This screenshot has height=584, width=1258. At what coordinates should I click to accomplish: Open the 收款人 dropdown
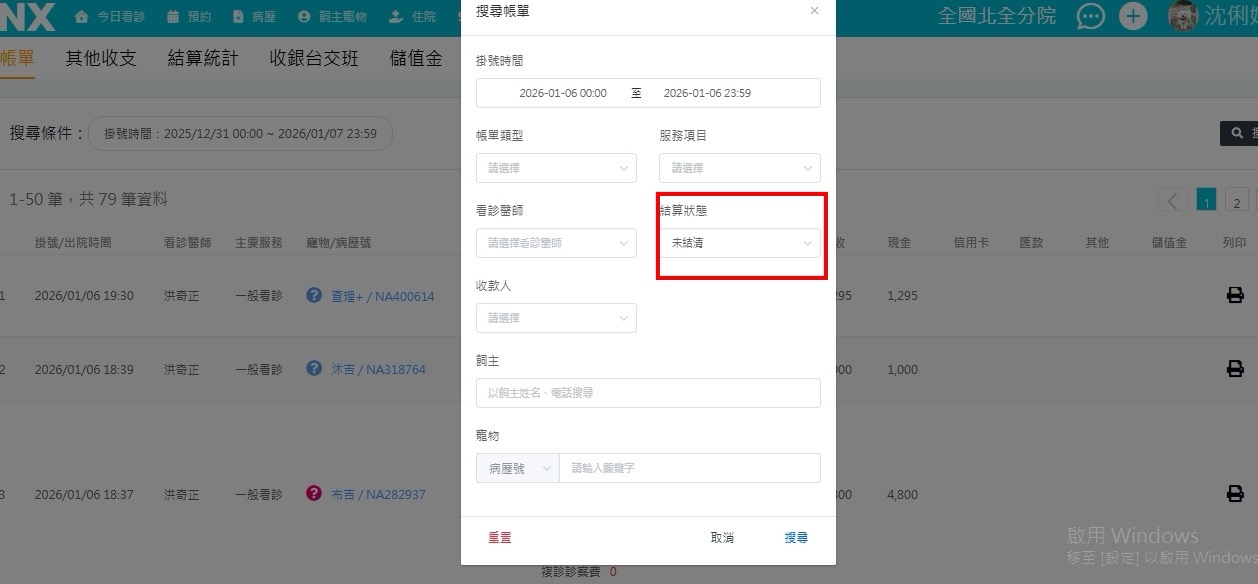556,318
